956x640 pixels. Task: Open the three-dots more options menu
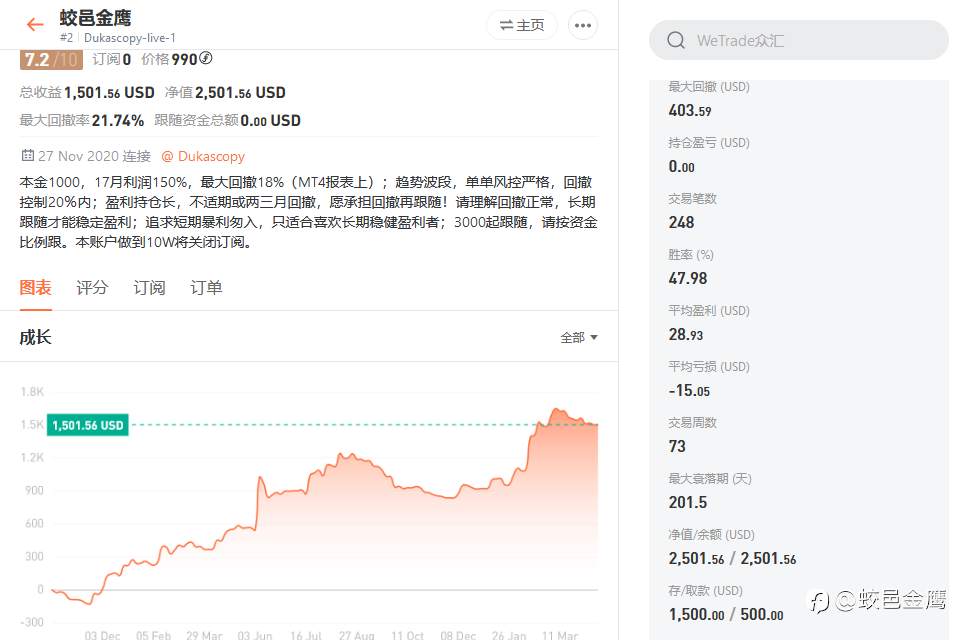pos(583,26)
